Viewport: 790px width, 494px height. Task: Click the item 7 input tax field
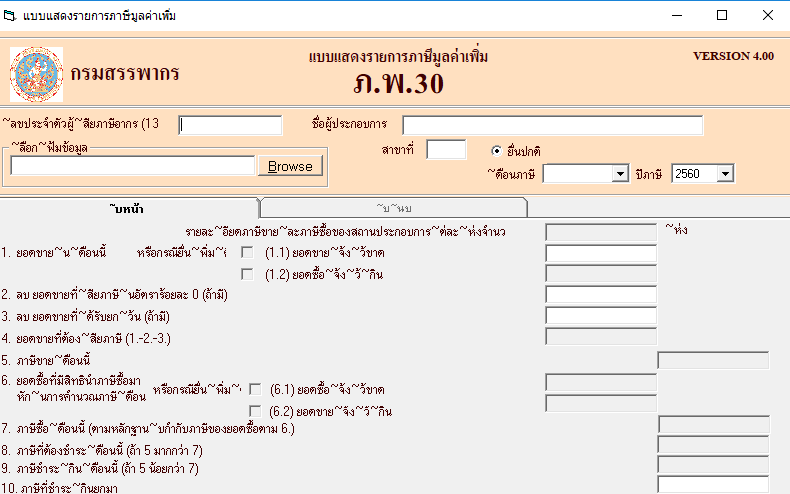713,425
